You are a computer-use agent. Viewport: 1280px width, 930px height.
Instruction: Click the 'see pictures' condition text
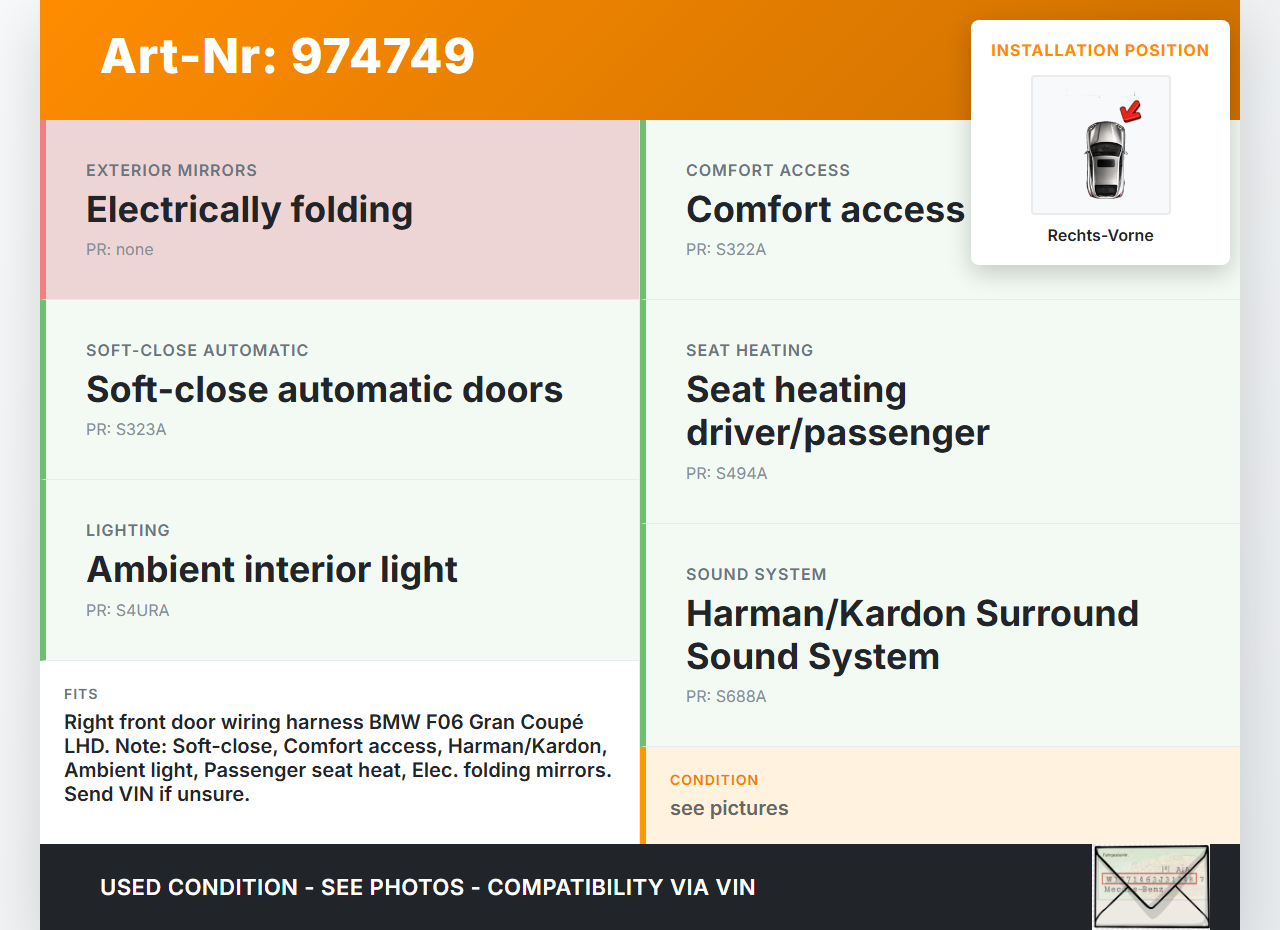(x=729, y=808)
